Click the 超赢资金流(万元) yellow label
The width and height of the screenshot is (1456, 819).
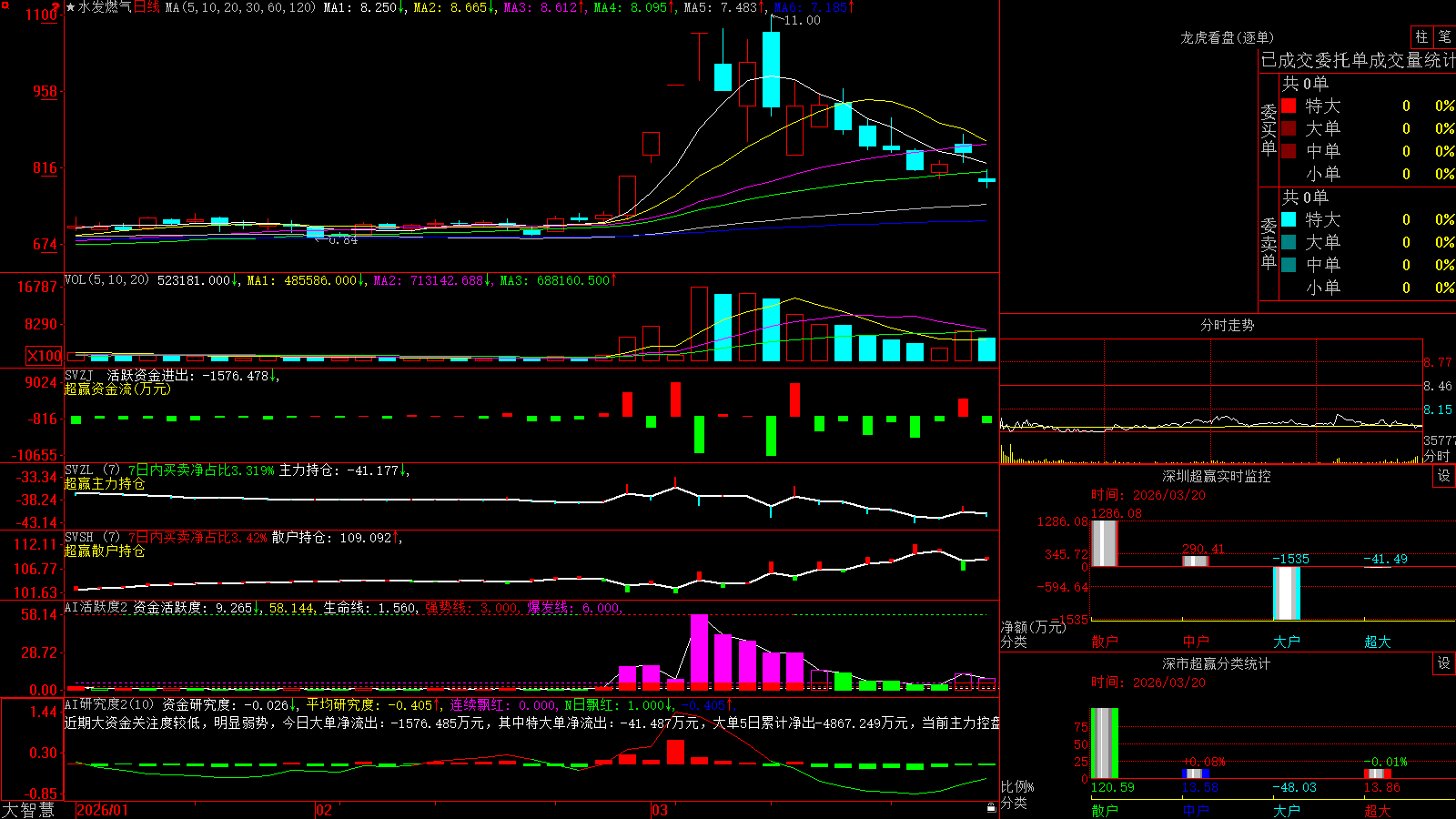click(117, 389)
